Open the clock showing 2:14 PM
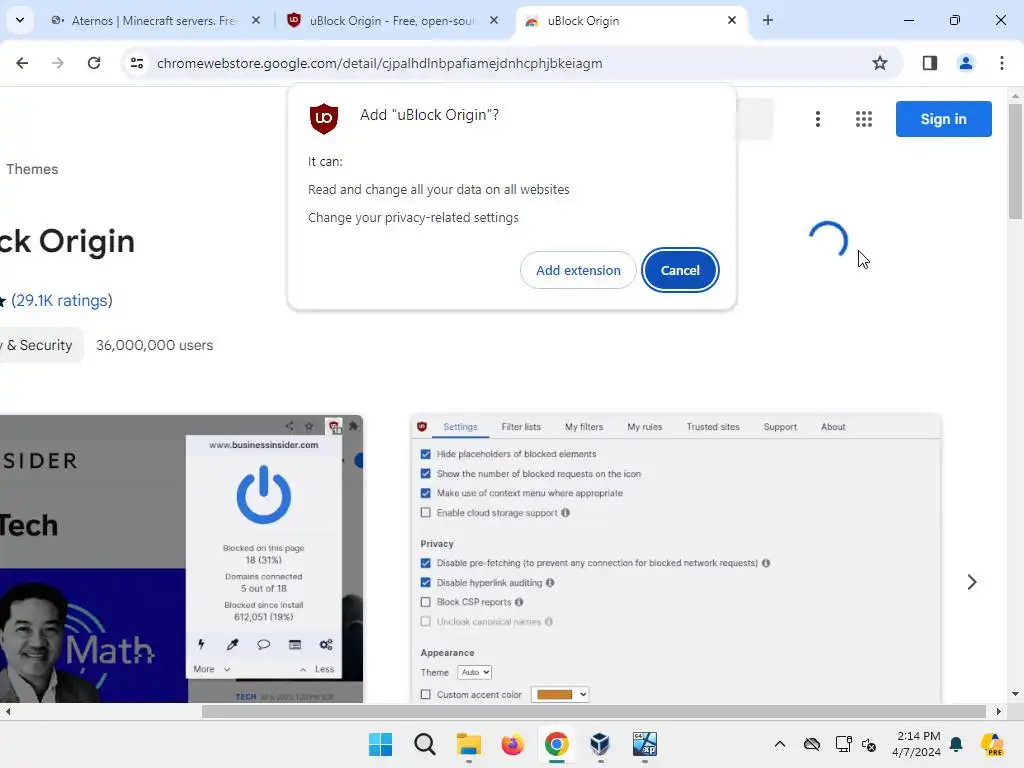The height and width of the screenshot is (768, 1024). (917, 744)
